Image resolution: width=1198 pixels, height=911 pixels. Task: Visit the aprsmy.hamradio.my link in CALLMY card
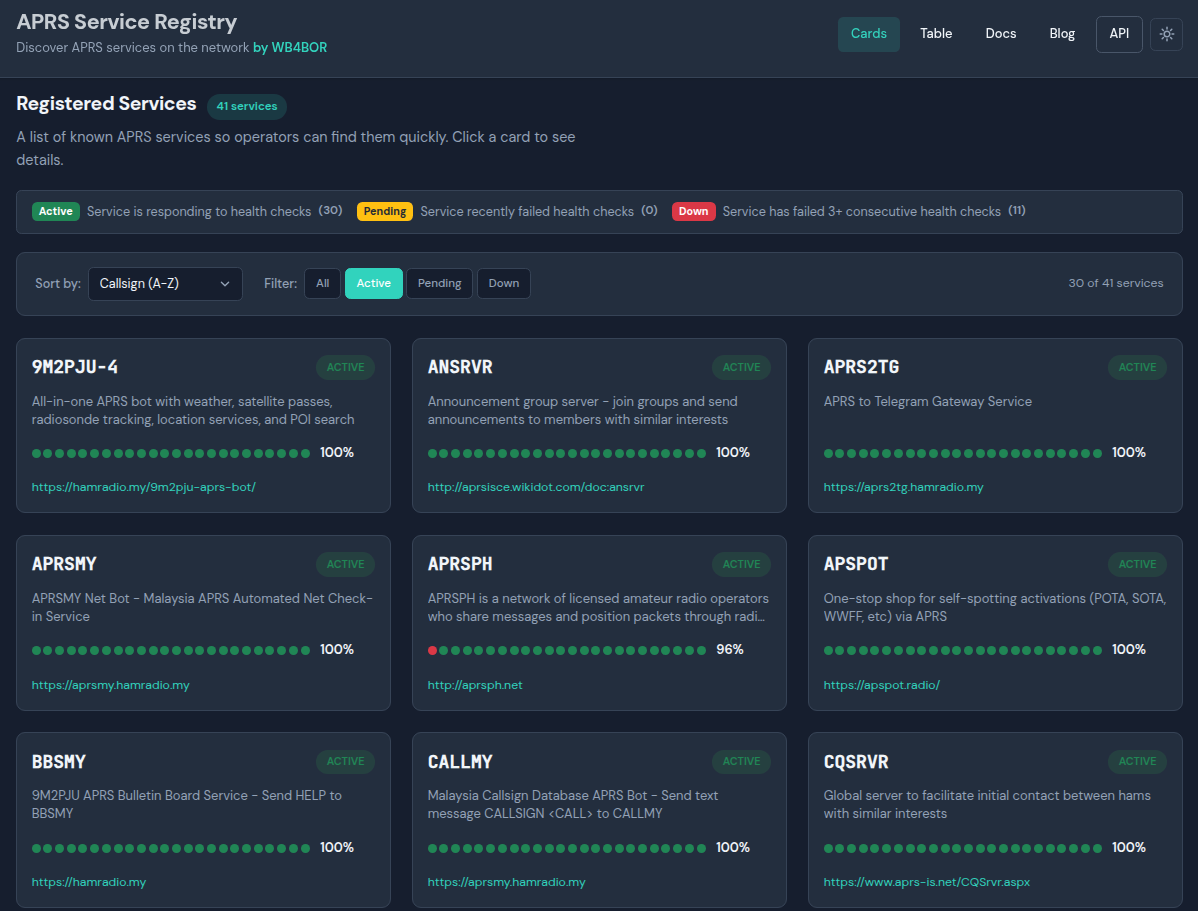pos(507,882)
